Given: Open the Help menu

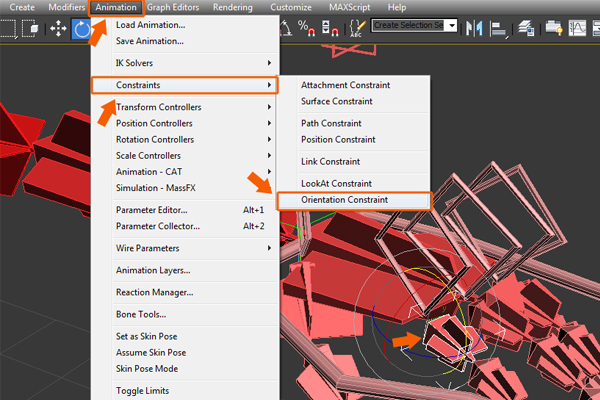Looking at the screenshot, I should pos(397,7).
